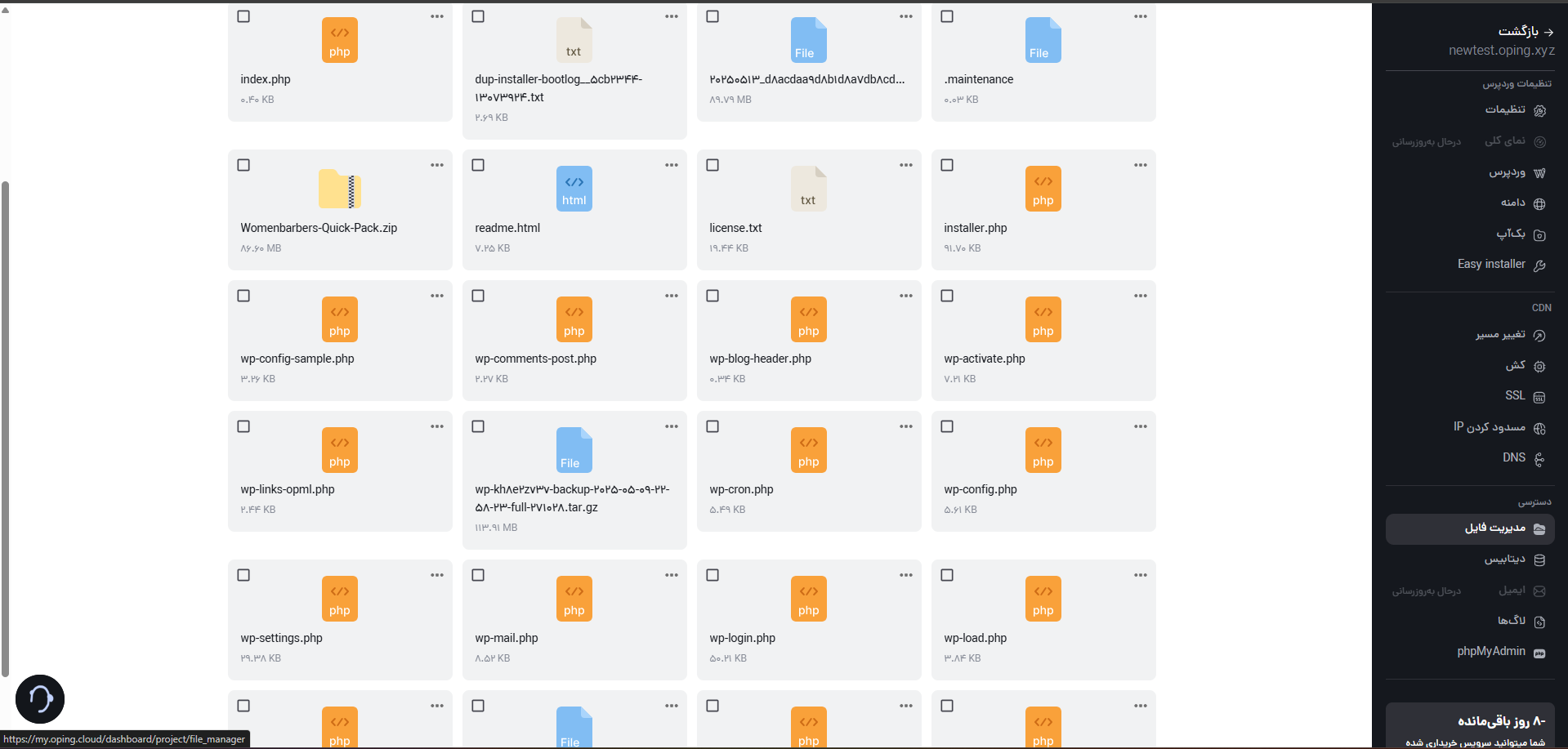Click the Easy installer wrench icon

point(1539,265)
